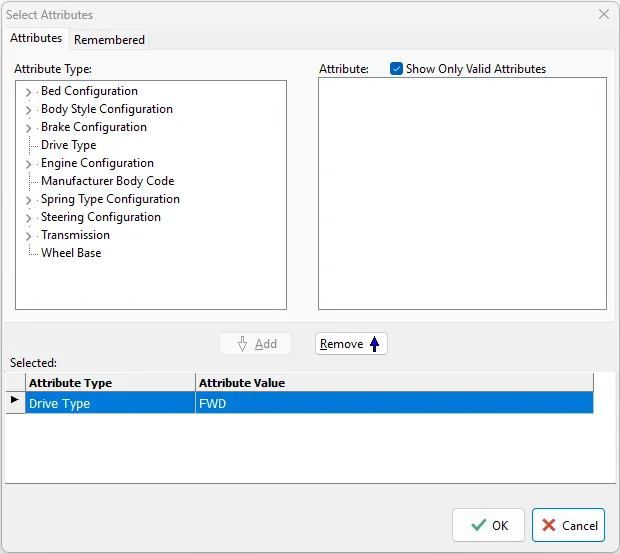
Task: Switch to the Remembered tab
Action: (109, 40)
